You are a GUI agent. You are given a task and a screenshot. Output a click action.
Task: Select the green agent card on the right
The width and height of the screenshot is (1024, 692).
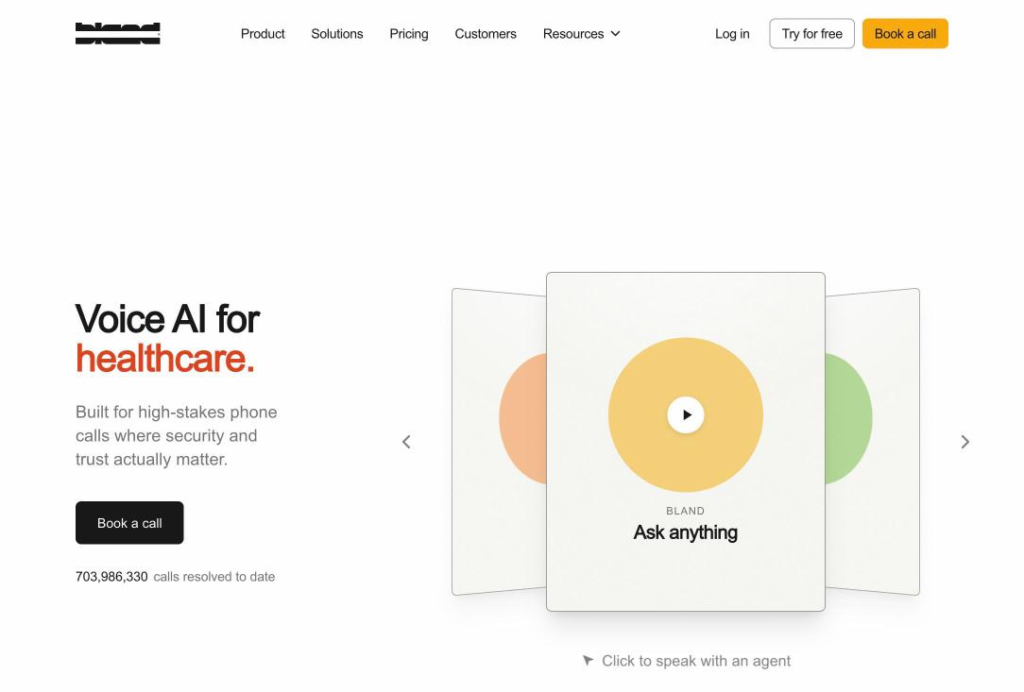pos(872,442)
